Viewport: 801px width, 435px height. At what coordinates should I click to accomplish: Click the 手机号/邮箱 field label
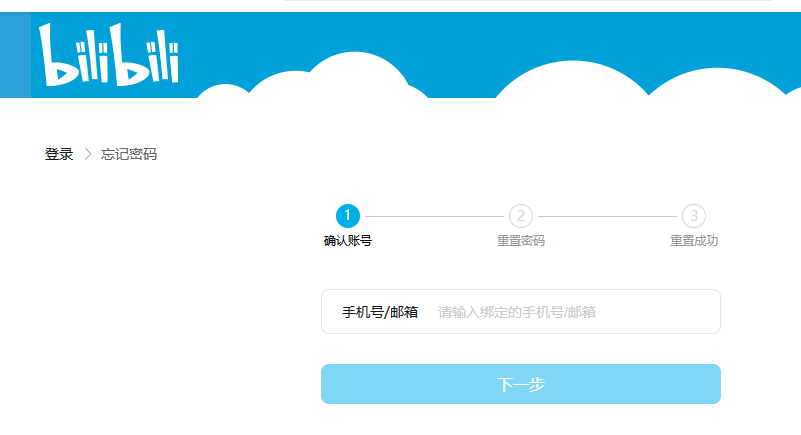click(380, 312)
